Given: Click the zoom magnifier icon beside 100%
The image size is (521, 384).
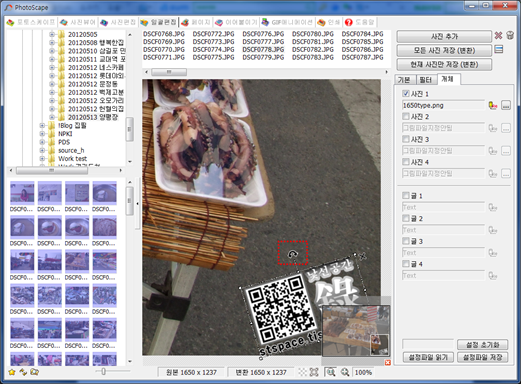Looking at the screenshot, I should coord(345,372).
